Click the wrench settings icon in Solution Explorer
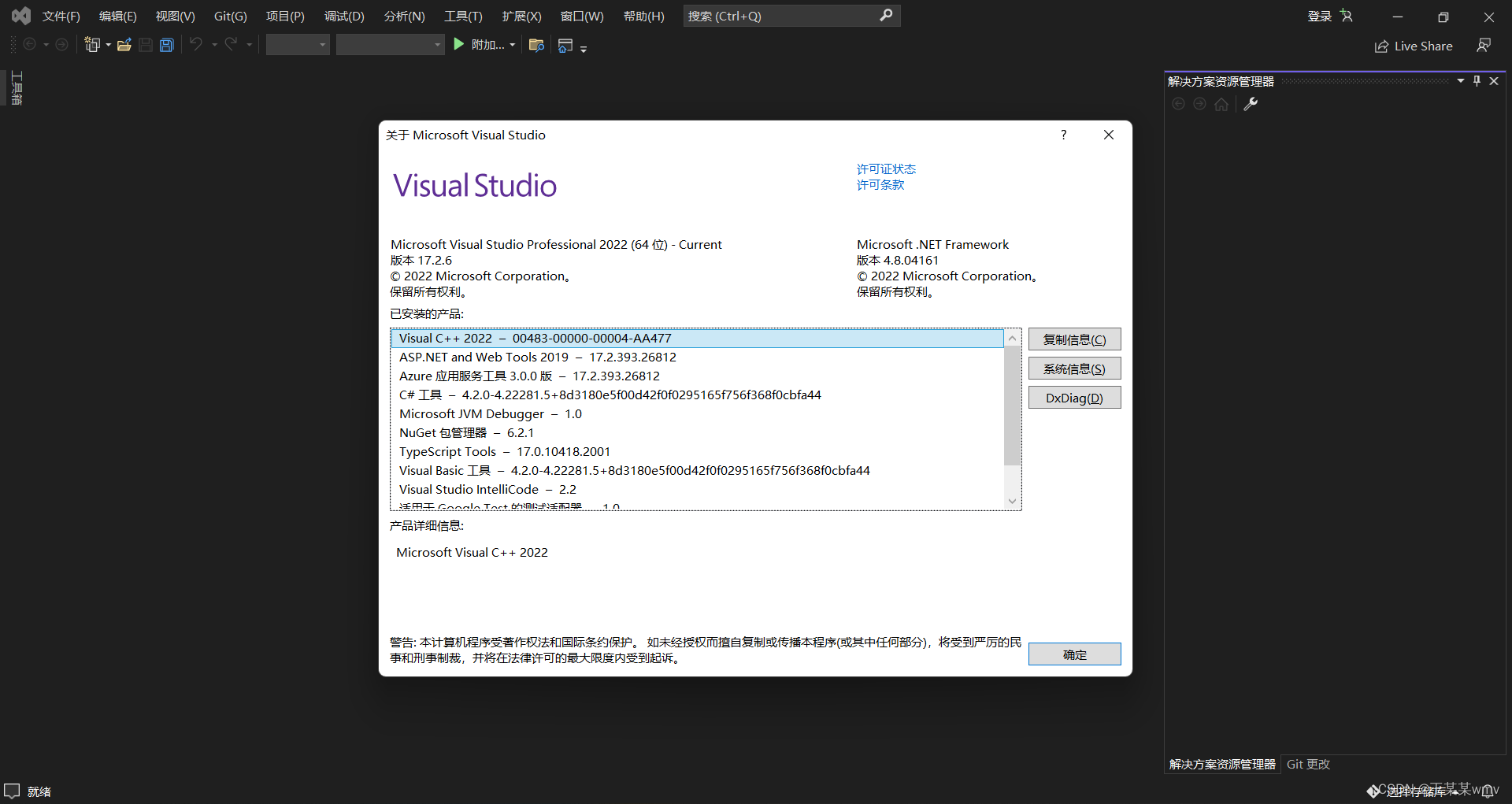 pyautogui.click(x=1251, y=103)
